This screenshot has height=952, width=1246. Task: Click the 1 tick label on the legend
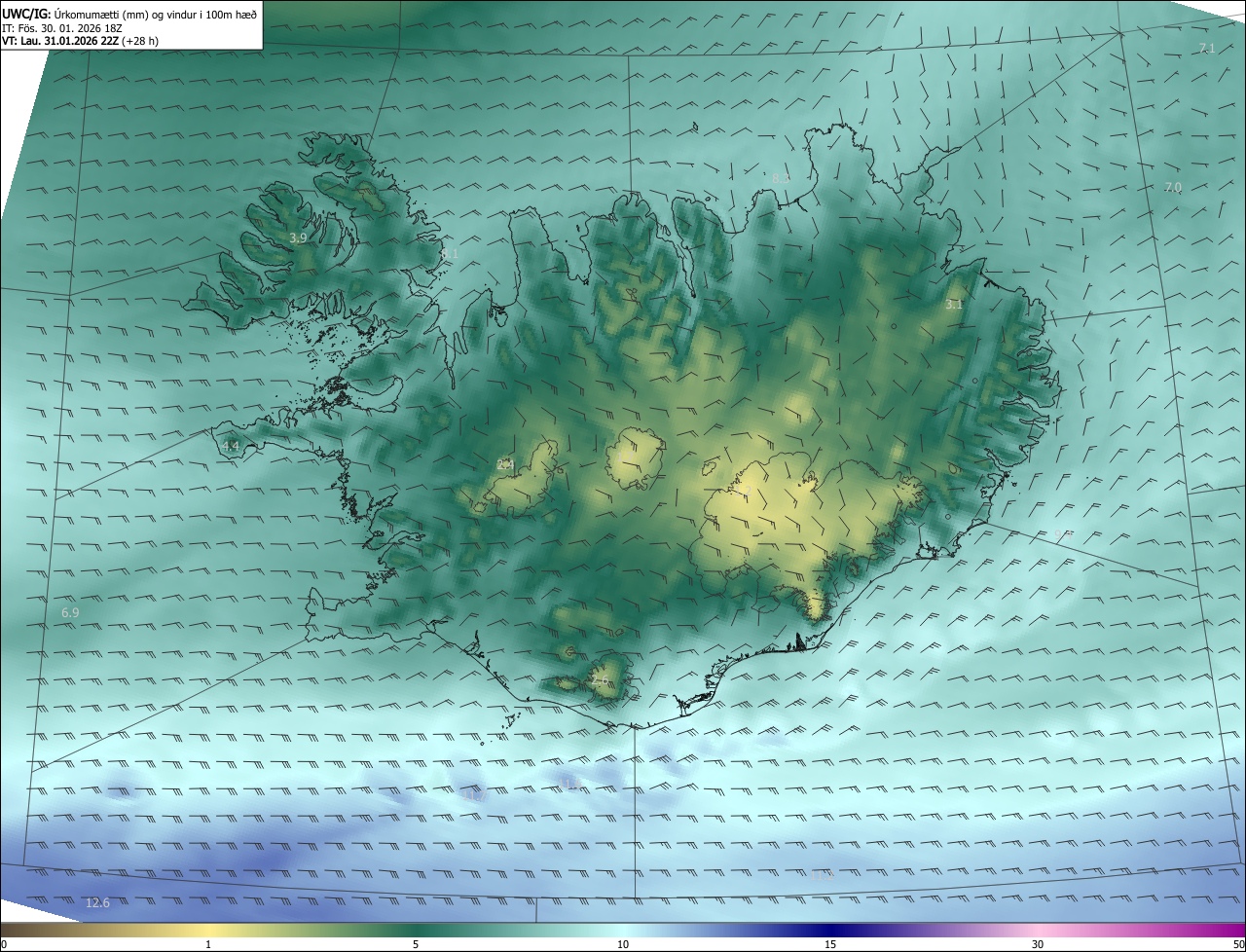point(208,944)
